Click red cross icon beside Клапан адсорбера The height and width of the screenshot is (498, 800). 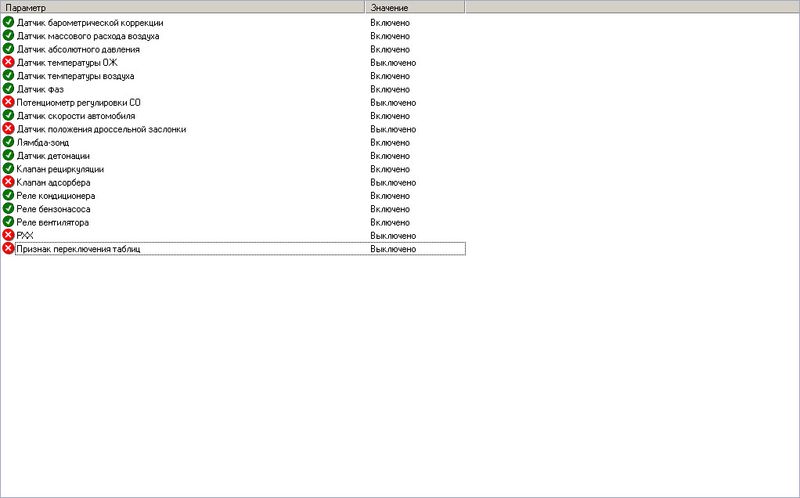click(x=8, y=182)
